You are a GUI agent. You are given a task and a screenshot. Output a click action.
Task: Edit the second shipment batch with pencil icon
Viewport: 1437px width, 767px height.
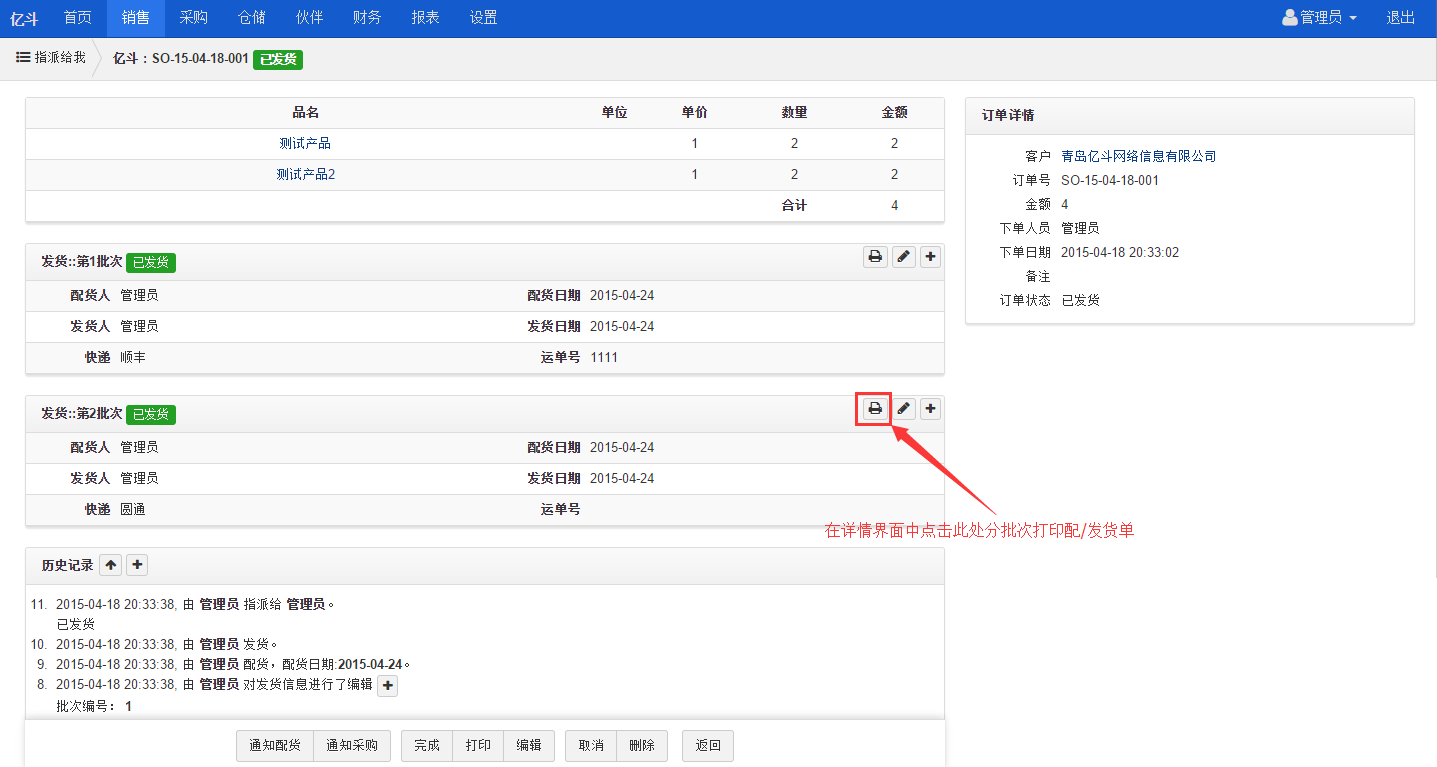click(903, 408)
